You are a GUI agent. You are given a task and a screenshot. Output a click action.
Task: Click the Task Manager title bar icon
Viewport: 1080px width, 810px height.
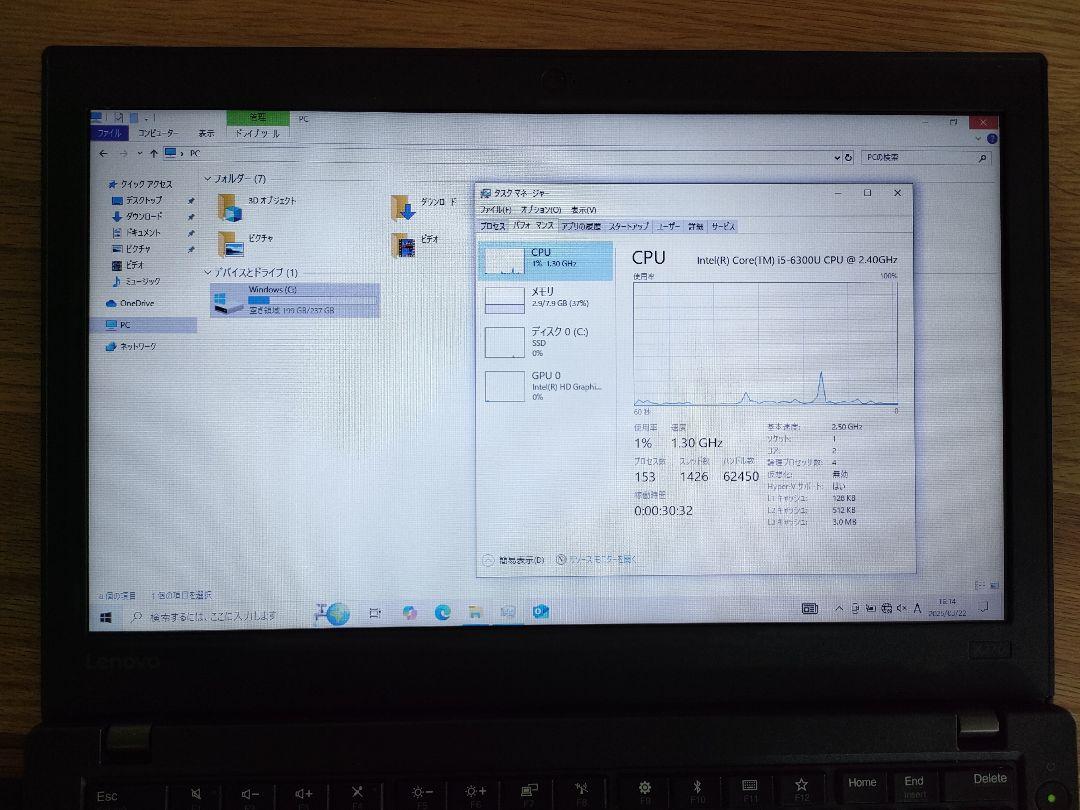486,194
